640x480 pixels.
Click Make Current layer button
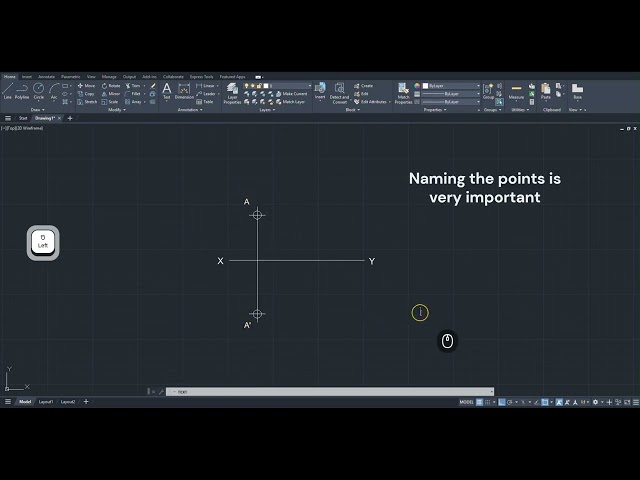click(292, 94)
